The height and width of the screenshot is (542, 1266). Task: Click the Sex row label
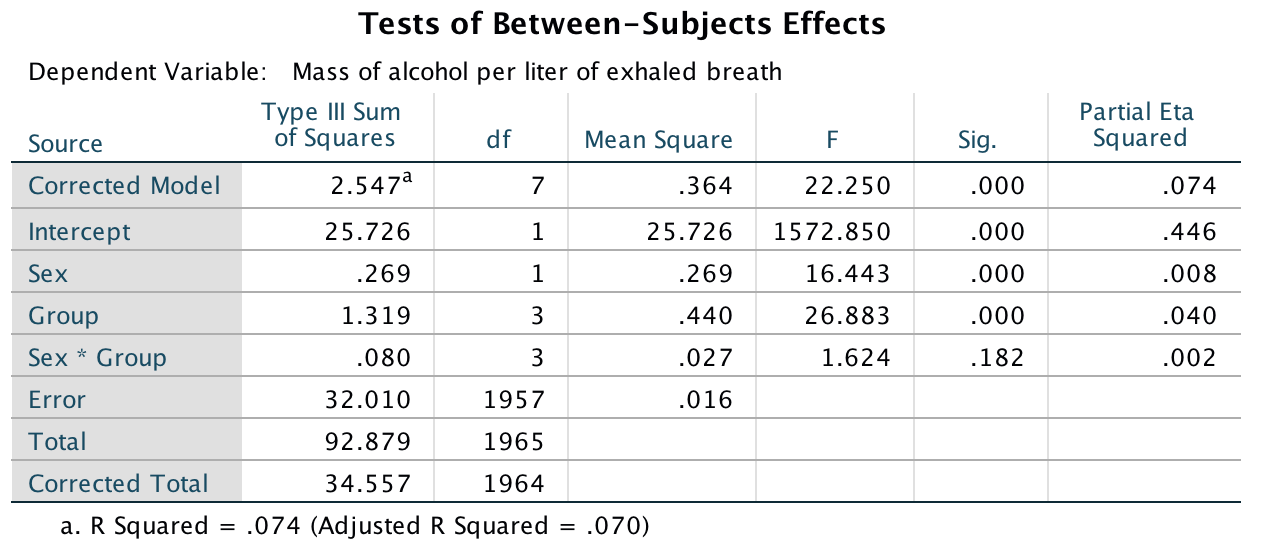[x=47, y=274]
